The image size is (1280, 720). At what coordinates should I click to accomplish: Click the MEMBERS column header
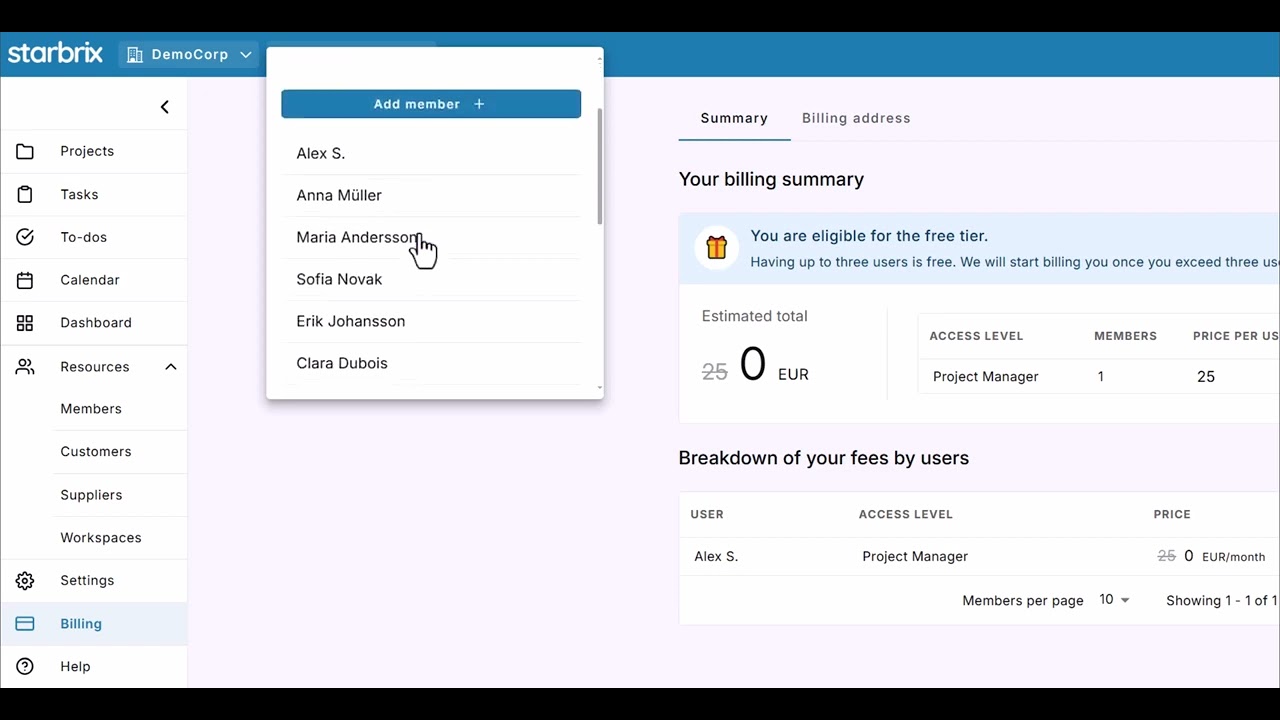click(1125, 336)
